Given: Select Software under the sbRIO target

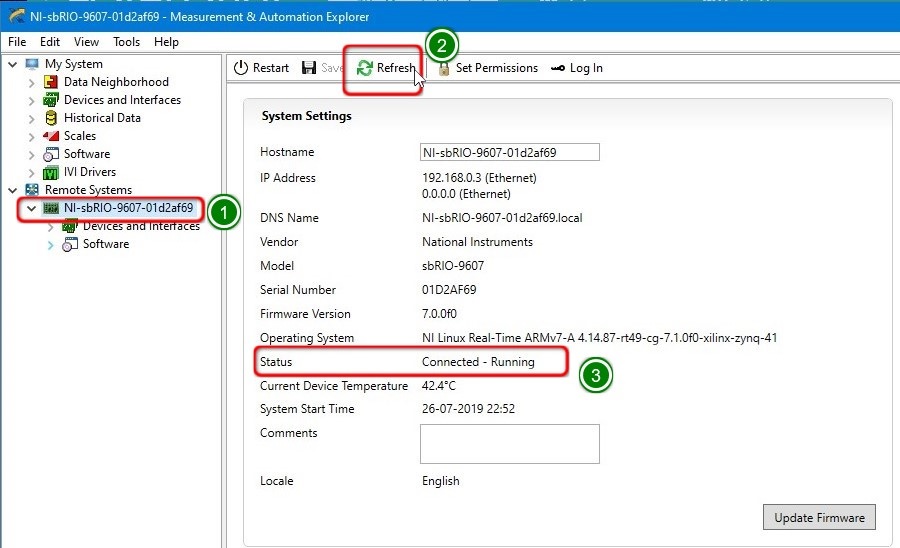Looking at the screenshot, I should 106,244.
